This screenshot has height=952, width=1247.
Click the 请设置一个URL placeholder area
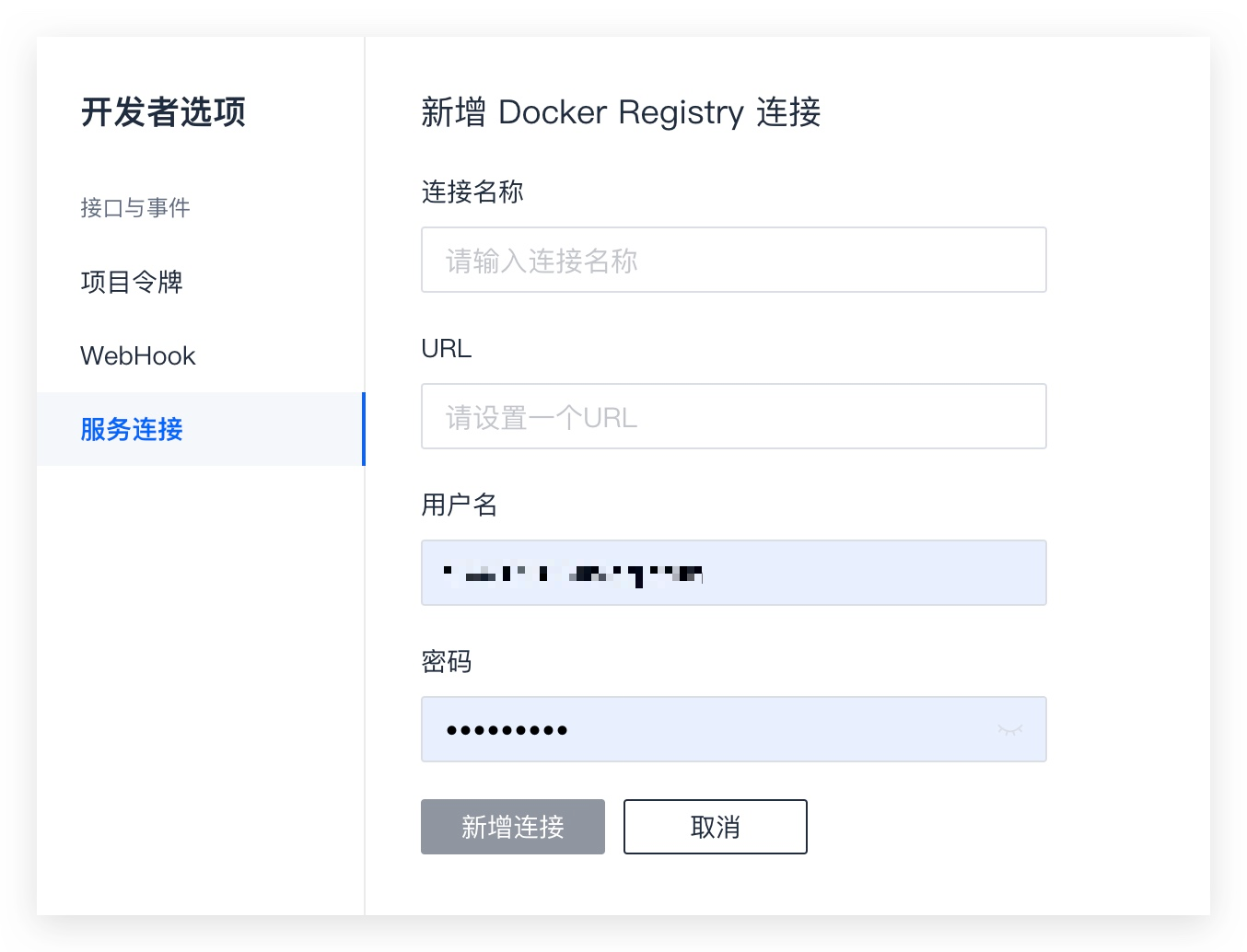pyautogui.click(x=538, y=416)
